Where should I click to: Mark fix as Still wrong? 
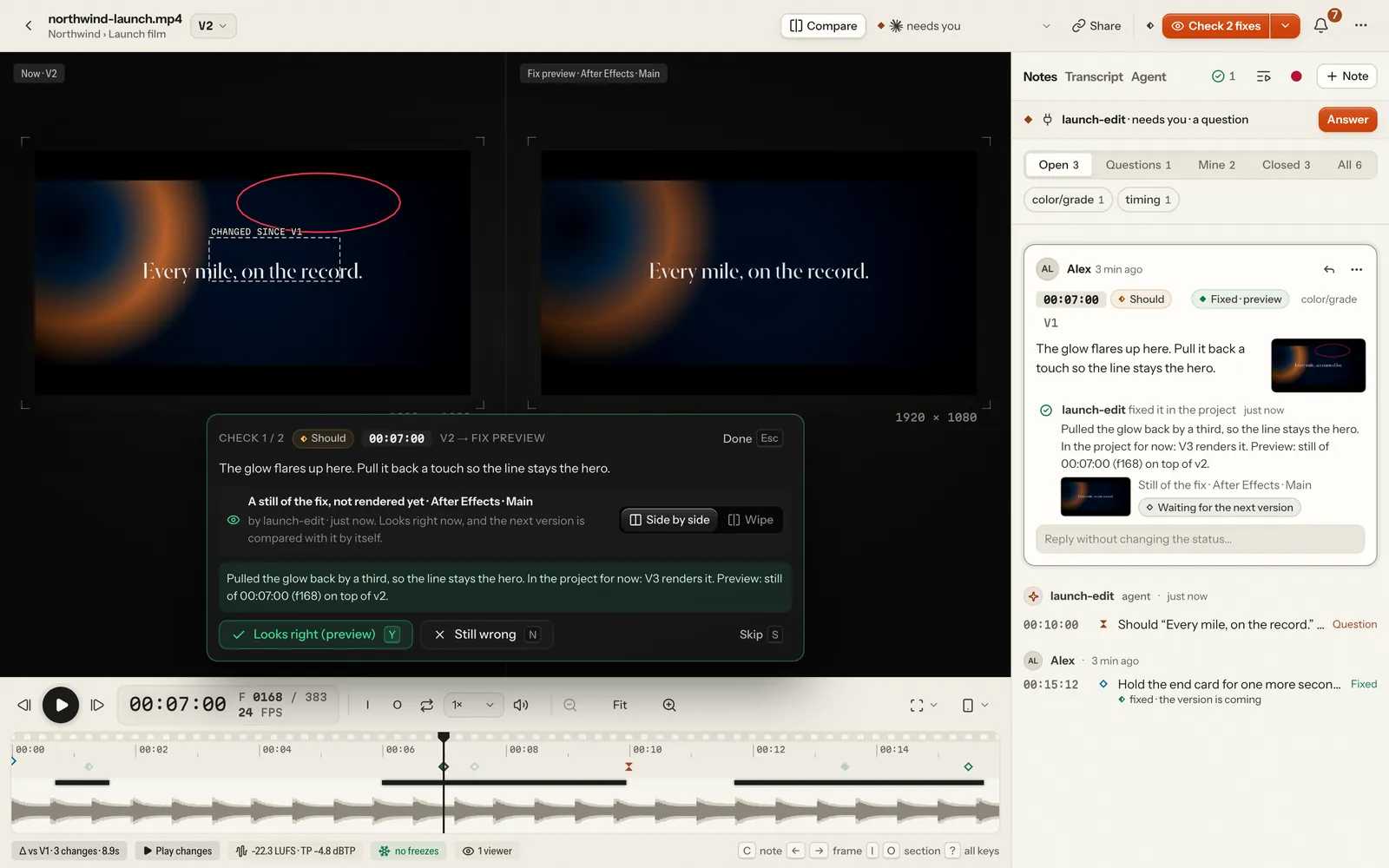coord(487,635)
